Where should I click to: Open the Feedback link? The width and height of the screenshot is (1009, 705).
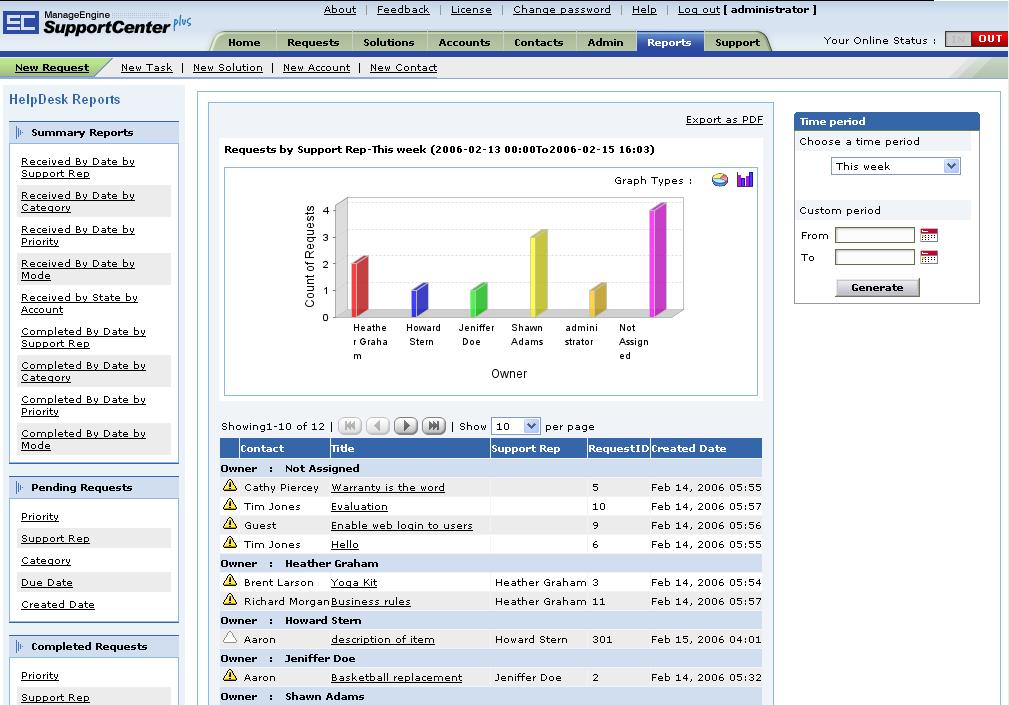[403, 10]
